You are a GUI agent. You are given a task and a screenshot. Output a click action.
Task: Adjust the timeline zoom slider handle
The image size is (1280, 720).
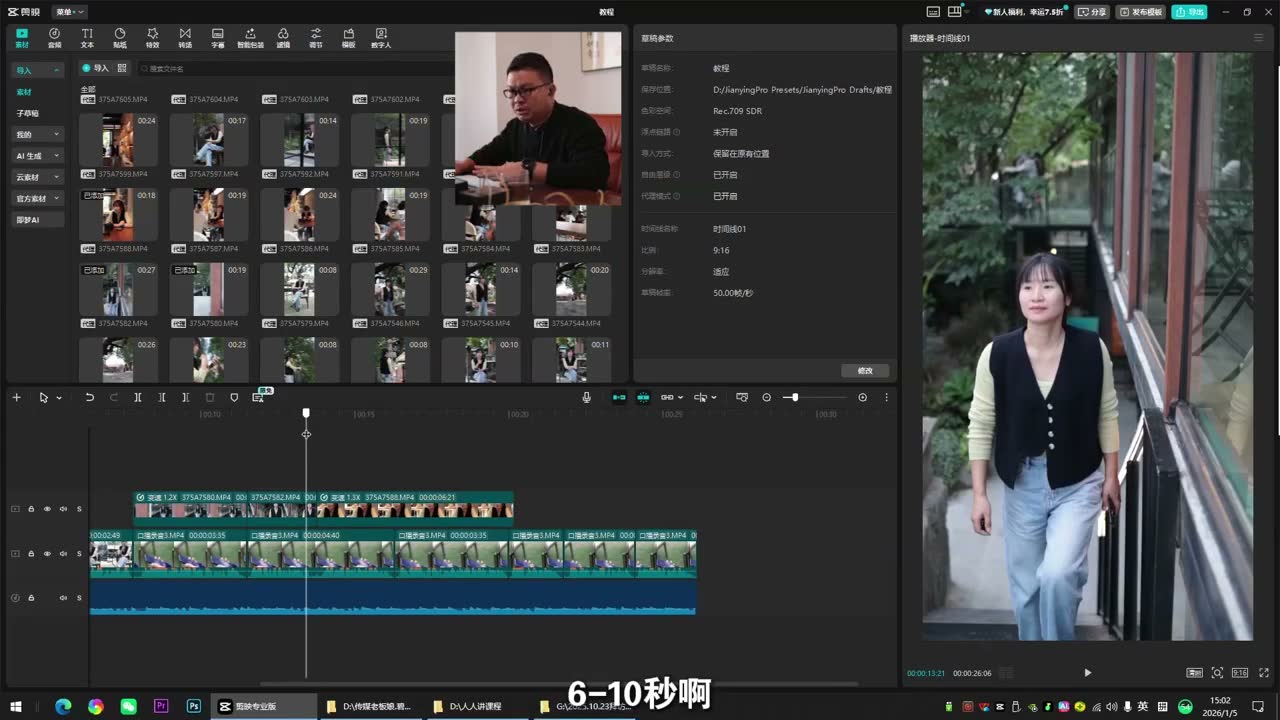coord(795,397)
